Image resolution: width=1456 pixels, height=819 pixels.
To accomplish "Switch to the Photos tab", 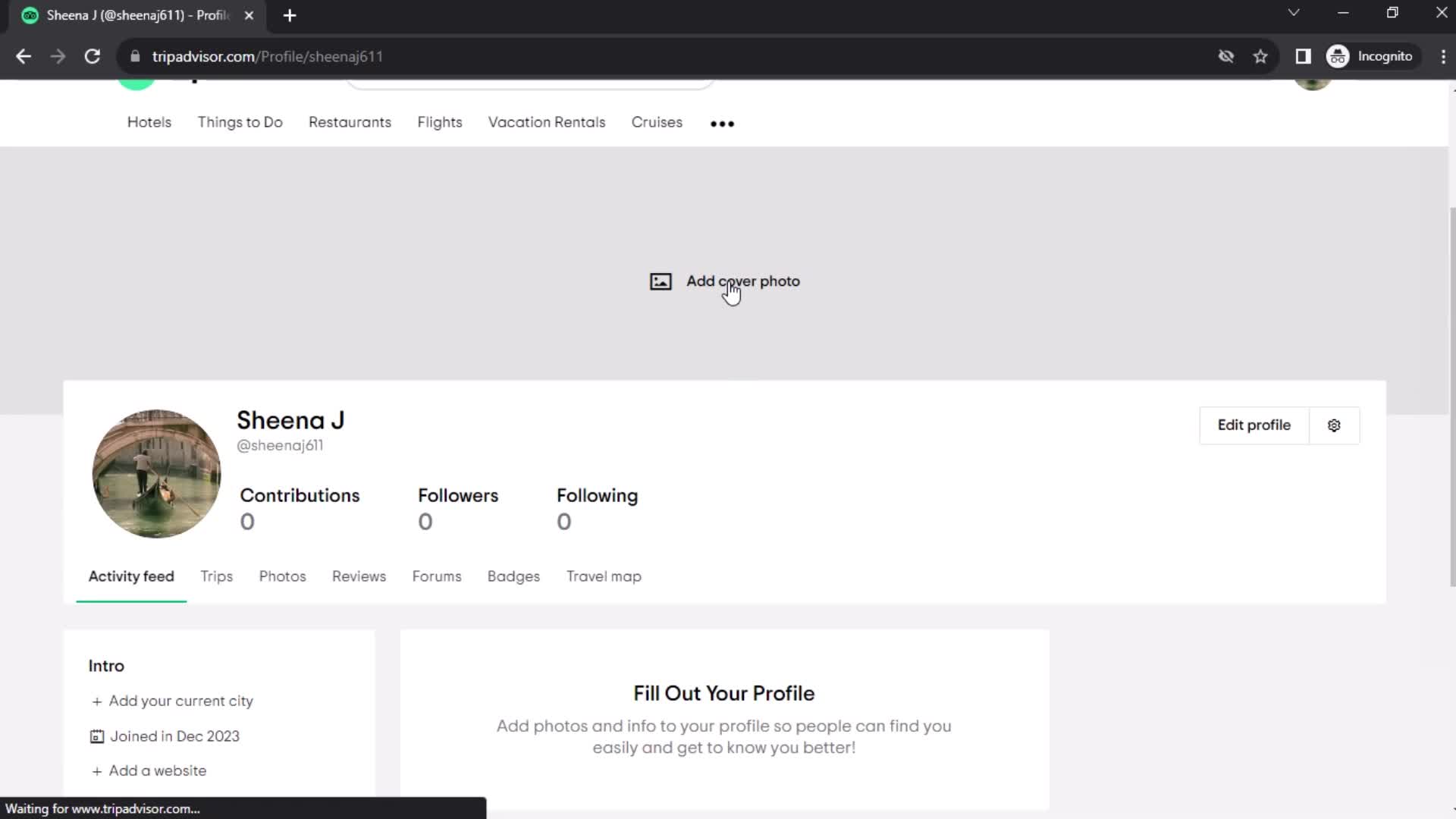I will coord(282,576).
